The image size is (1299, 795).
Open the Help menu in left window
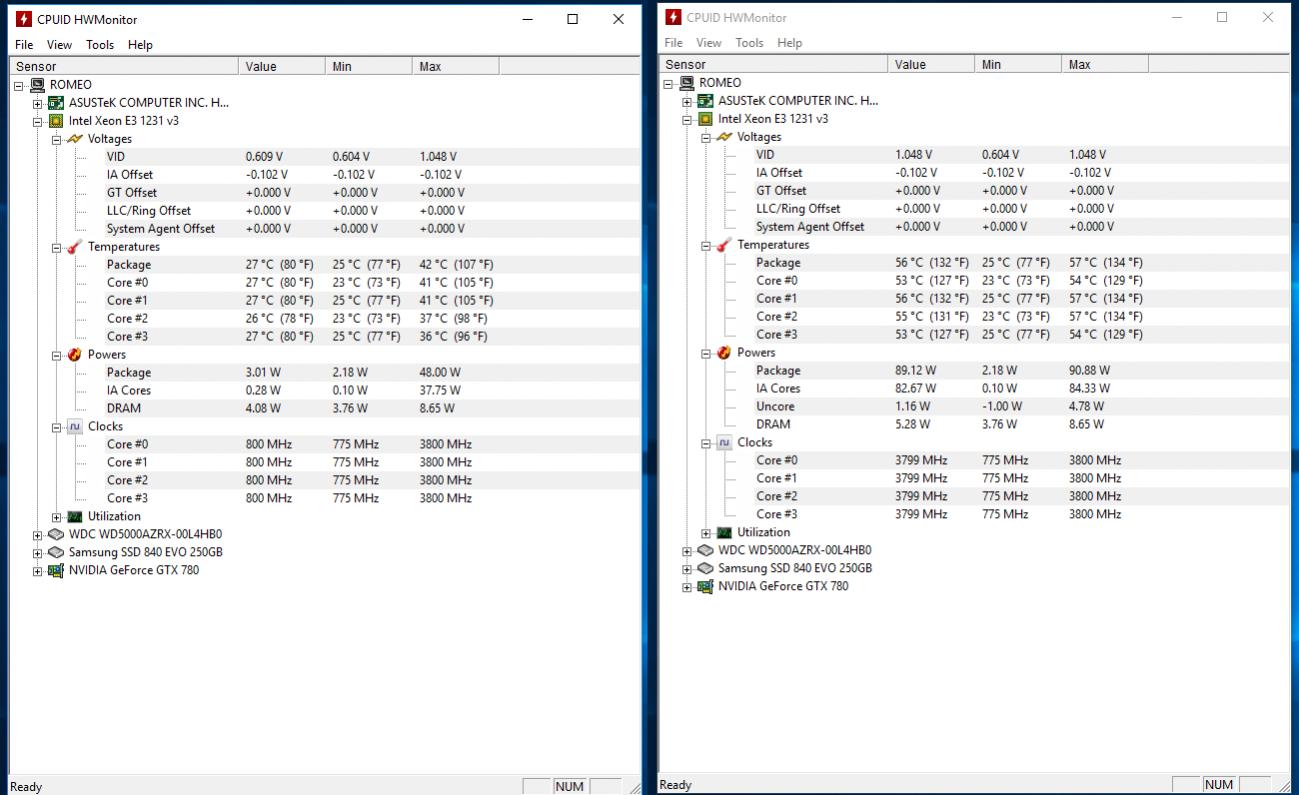(x=141, y=45)
